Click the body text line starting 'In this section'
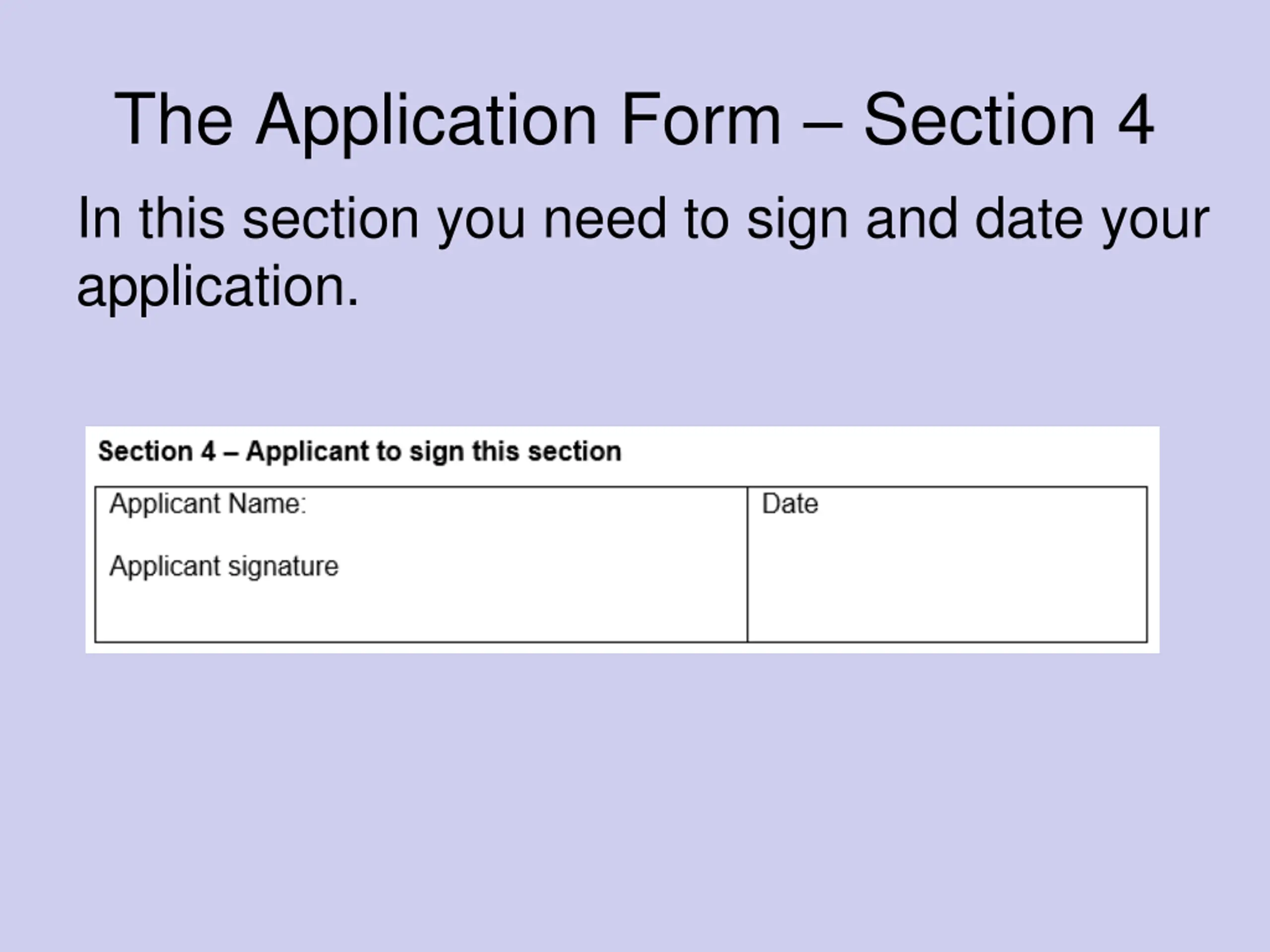 pyautogui.click(x=643, y=219)
